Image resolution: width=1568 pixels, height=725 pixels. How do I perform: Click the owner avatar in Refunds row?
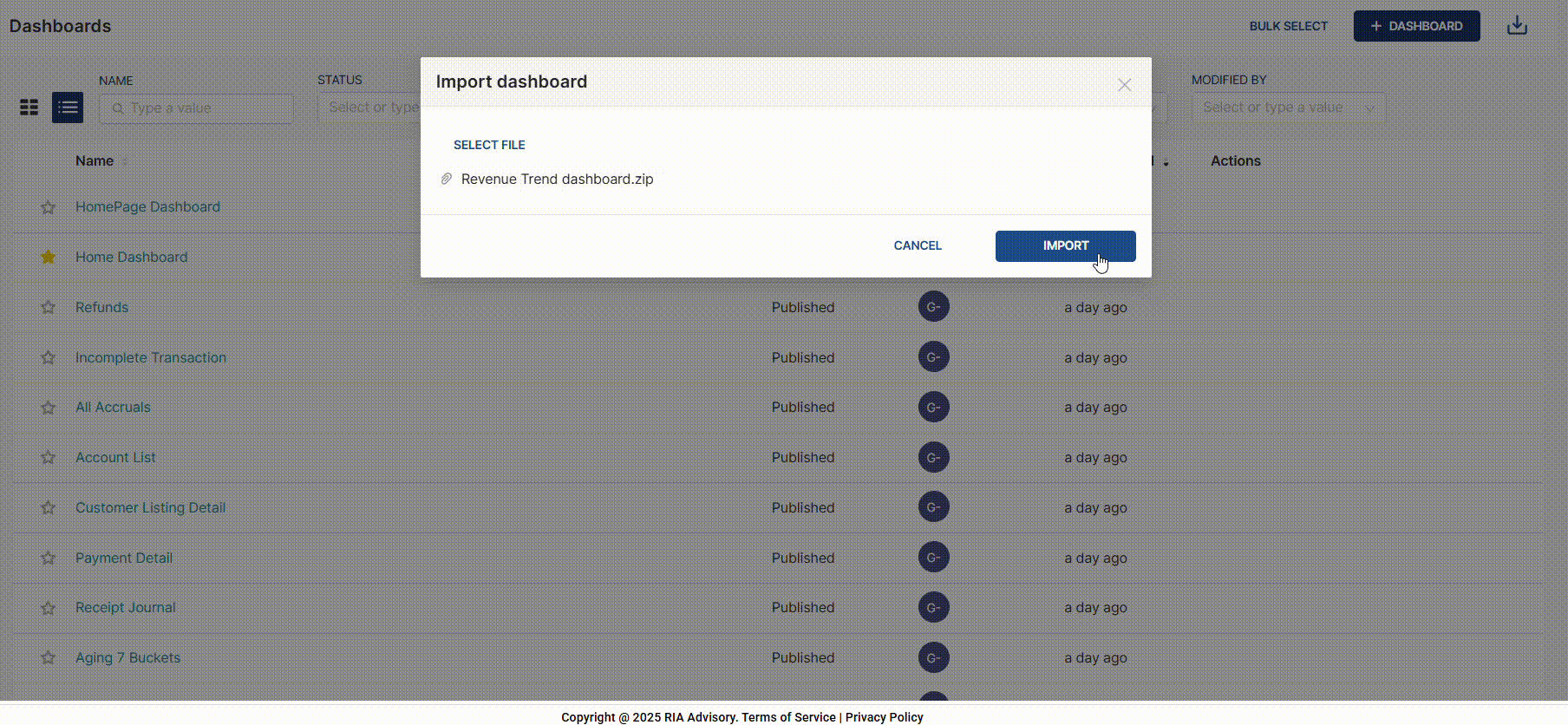tap(933, 307)
